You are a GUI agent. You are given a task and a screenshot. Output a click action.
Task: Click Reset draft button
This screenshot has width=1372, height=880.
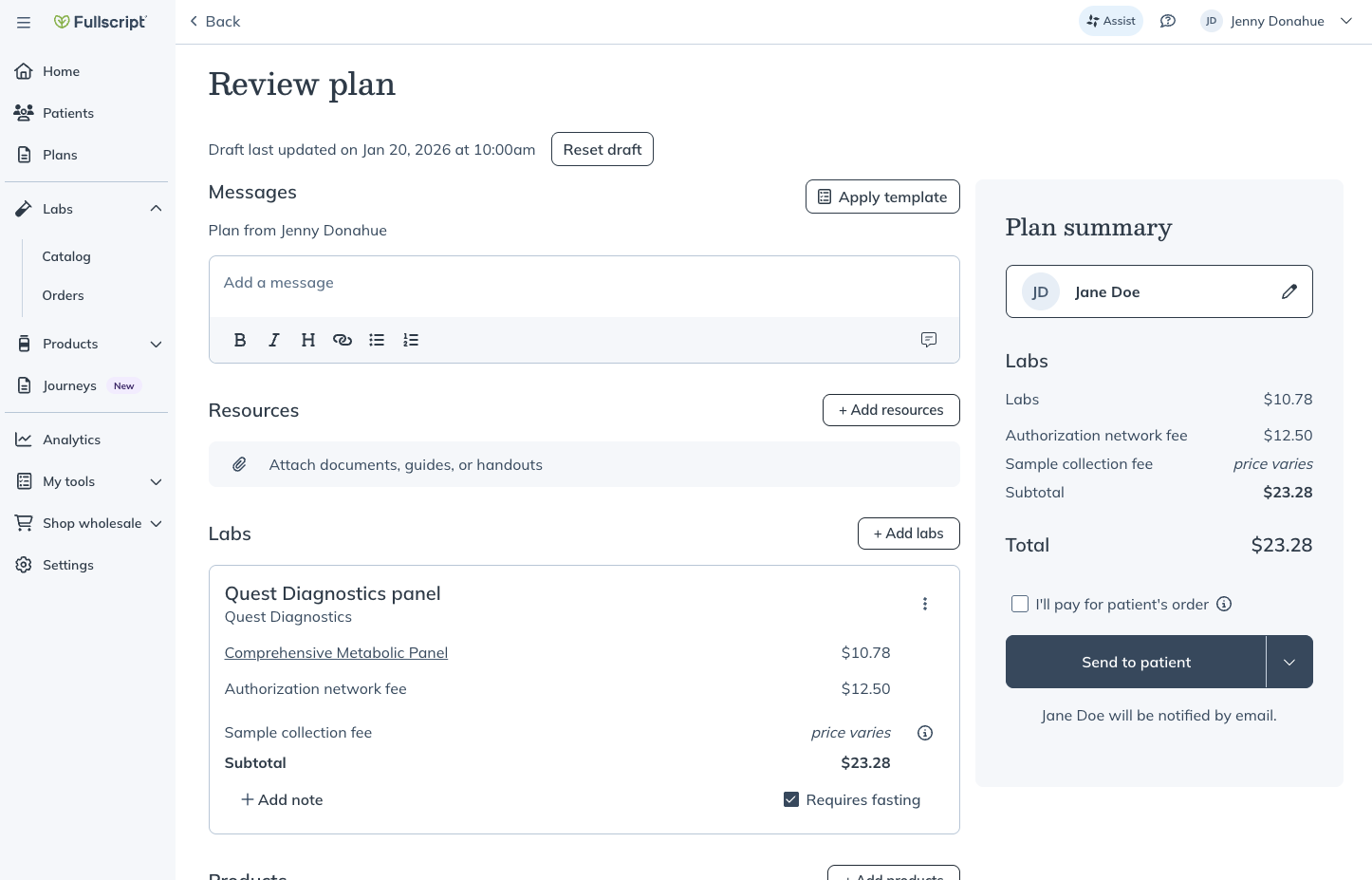tap(603, 149)
